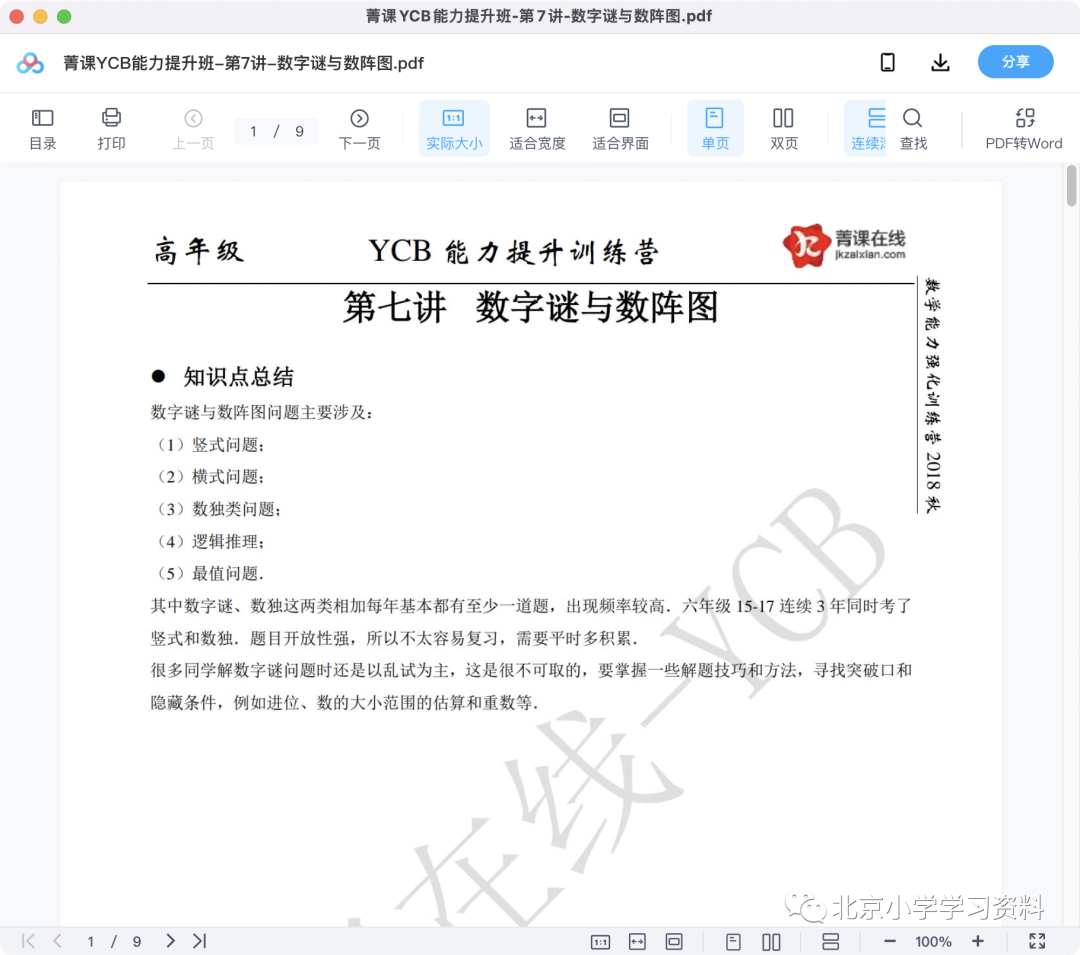Click bottom bar previous page arrow

click(58, 941)
